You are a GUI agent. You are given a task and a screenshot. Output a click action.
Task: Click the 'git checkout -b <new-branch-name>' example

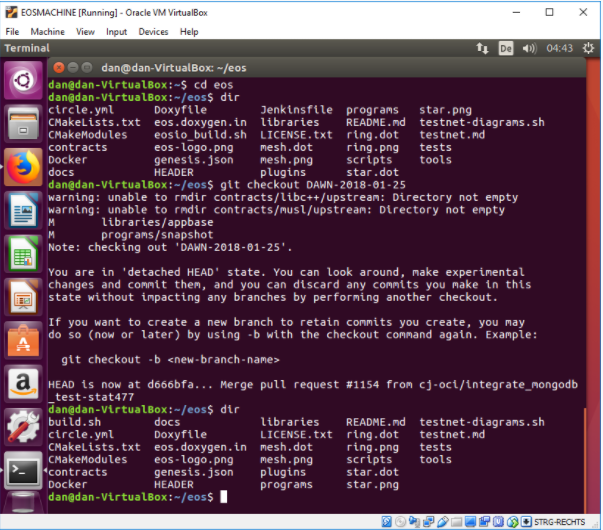pyautogui.click(x=170, y=360)
